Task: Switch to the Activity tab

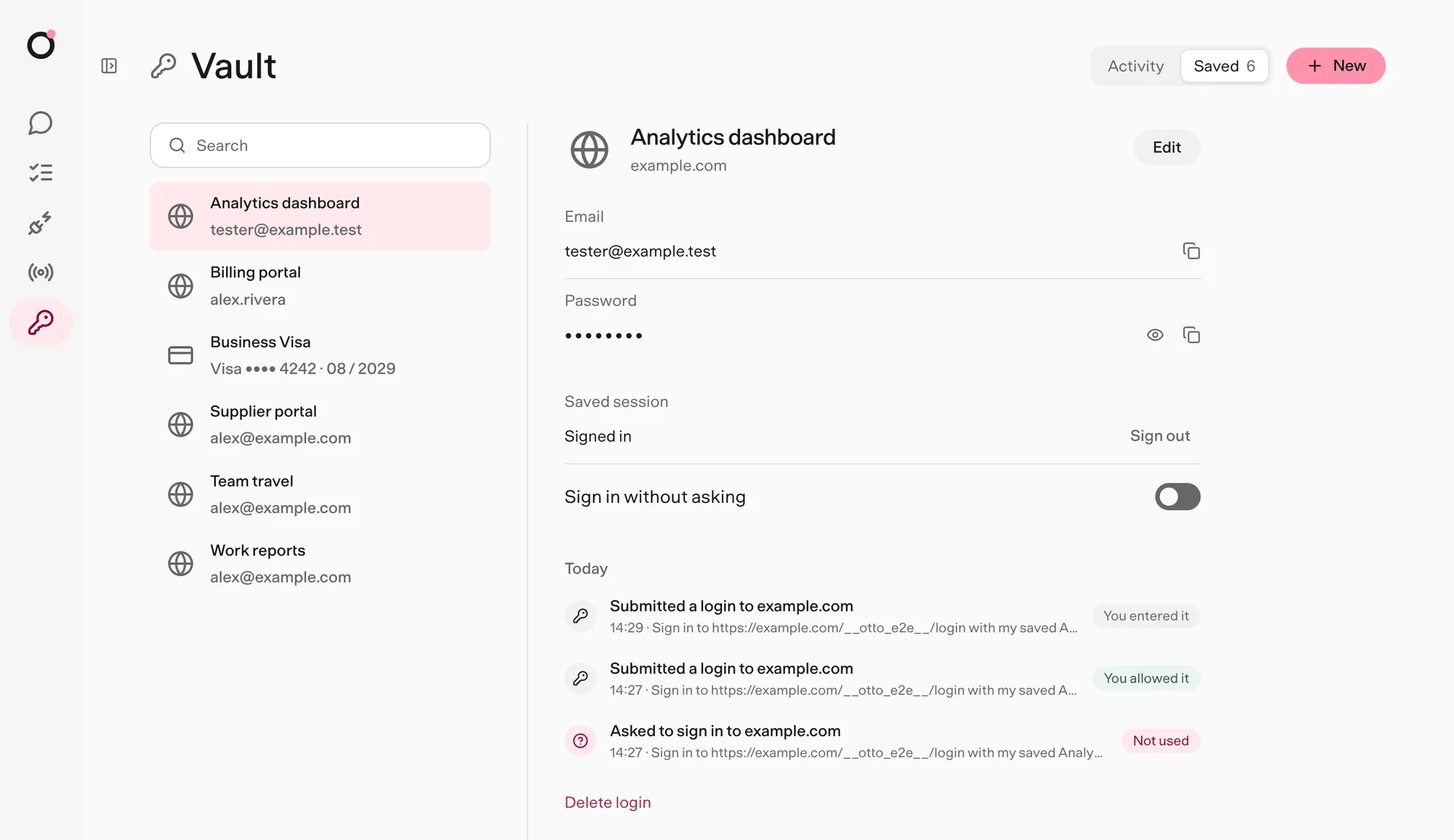Action: [1136, 66]
